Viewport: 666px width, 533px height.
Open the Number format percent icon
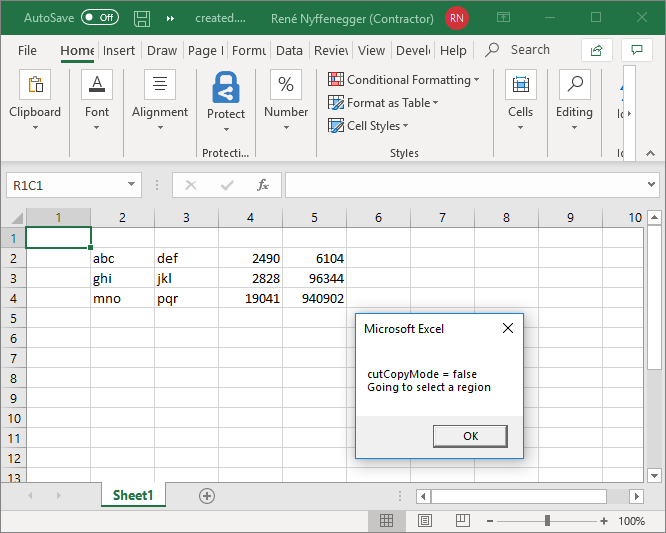tap(286, 86)
